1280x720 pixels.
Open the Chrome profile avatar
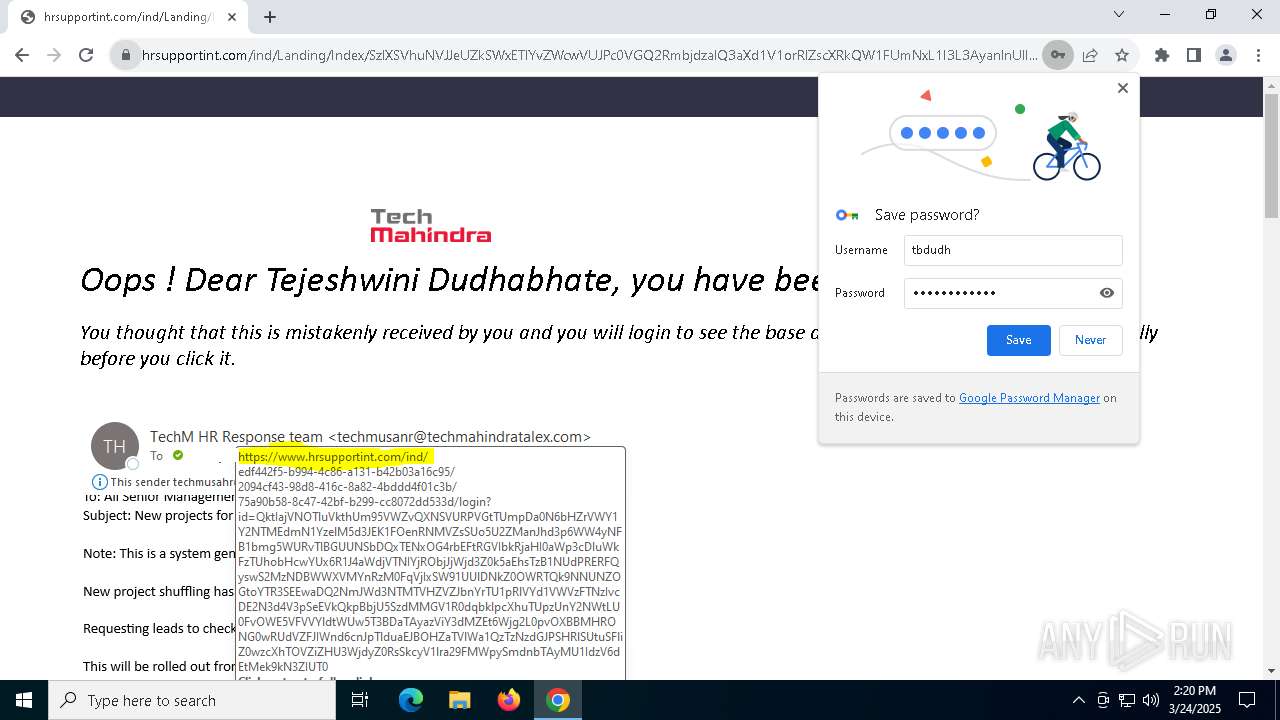coord(1226,55)
